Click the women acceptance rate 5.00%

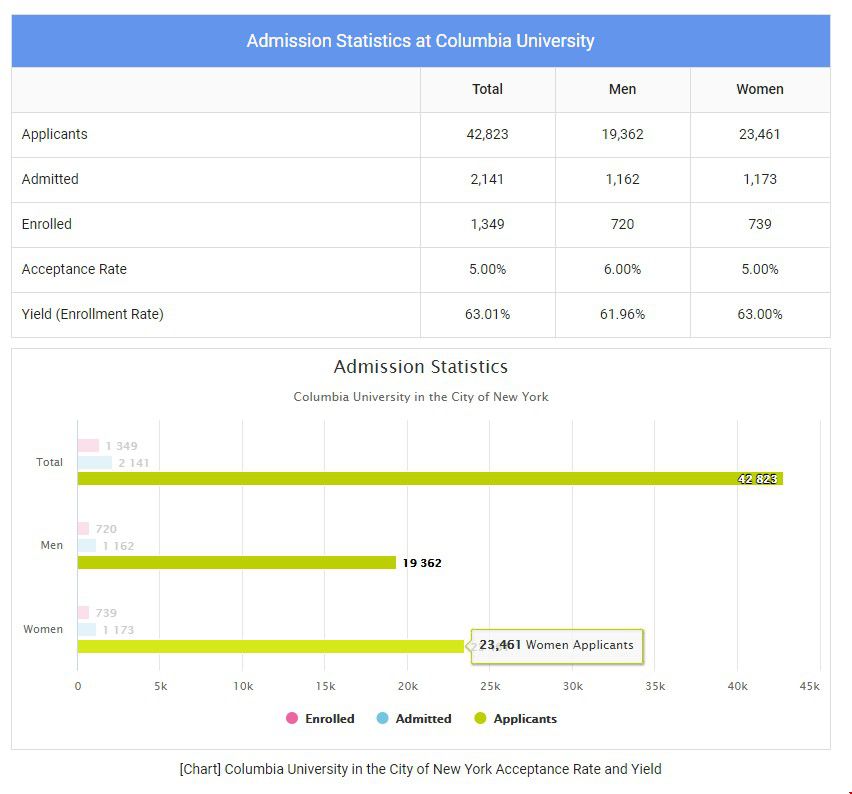point(760,269)
